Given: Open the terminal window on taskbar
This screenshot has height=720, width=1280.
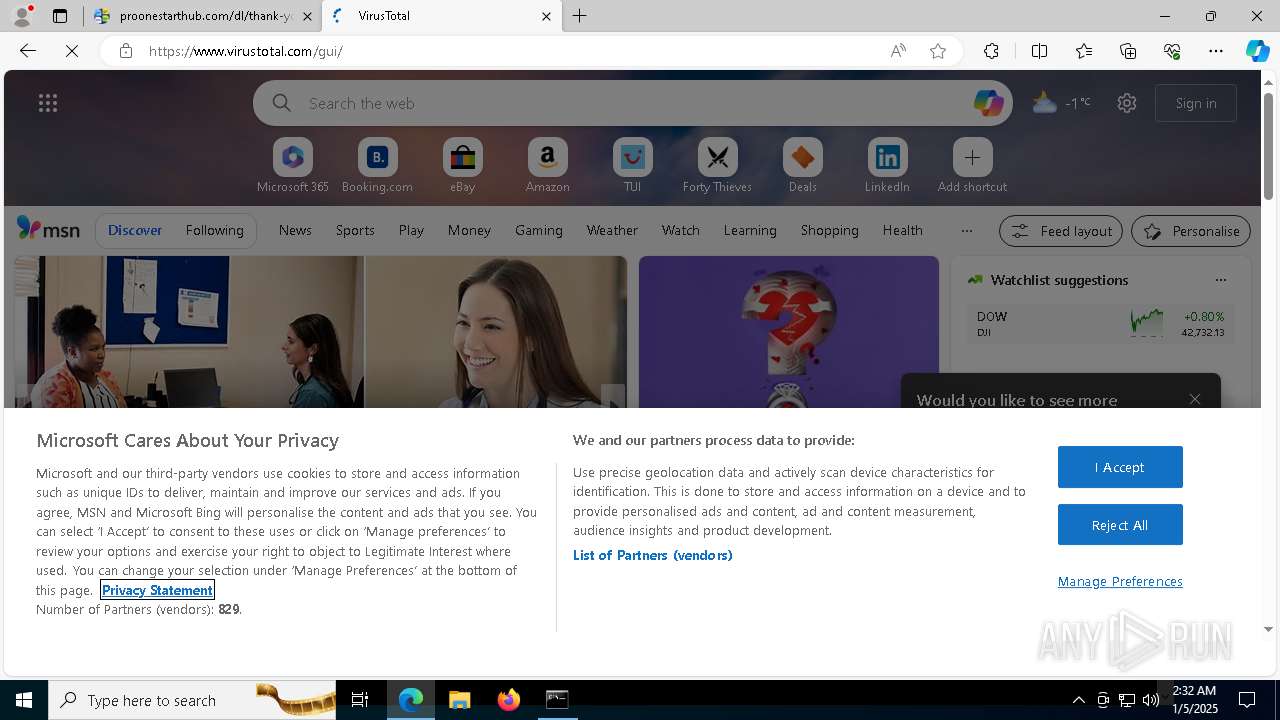Looking at the screenshot, I should [557, 699].
